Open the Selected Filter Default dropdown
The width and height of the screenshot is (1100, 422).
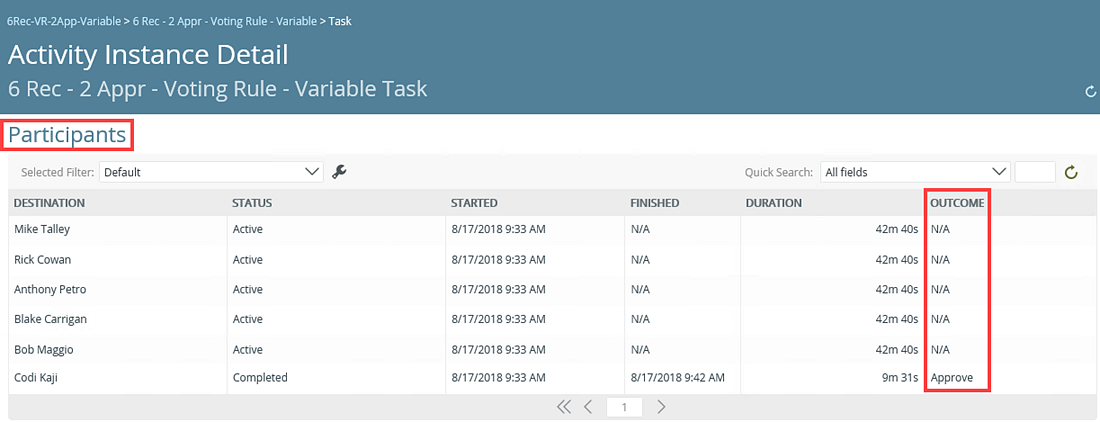click(x=211, y=172)
